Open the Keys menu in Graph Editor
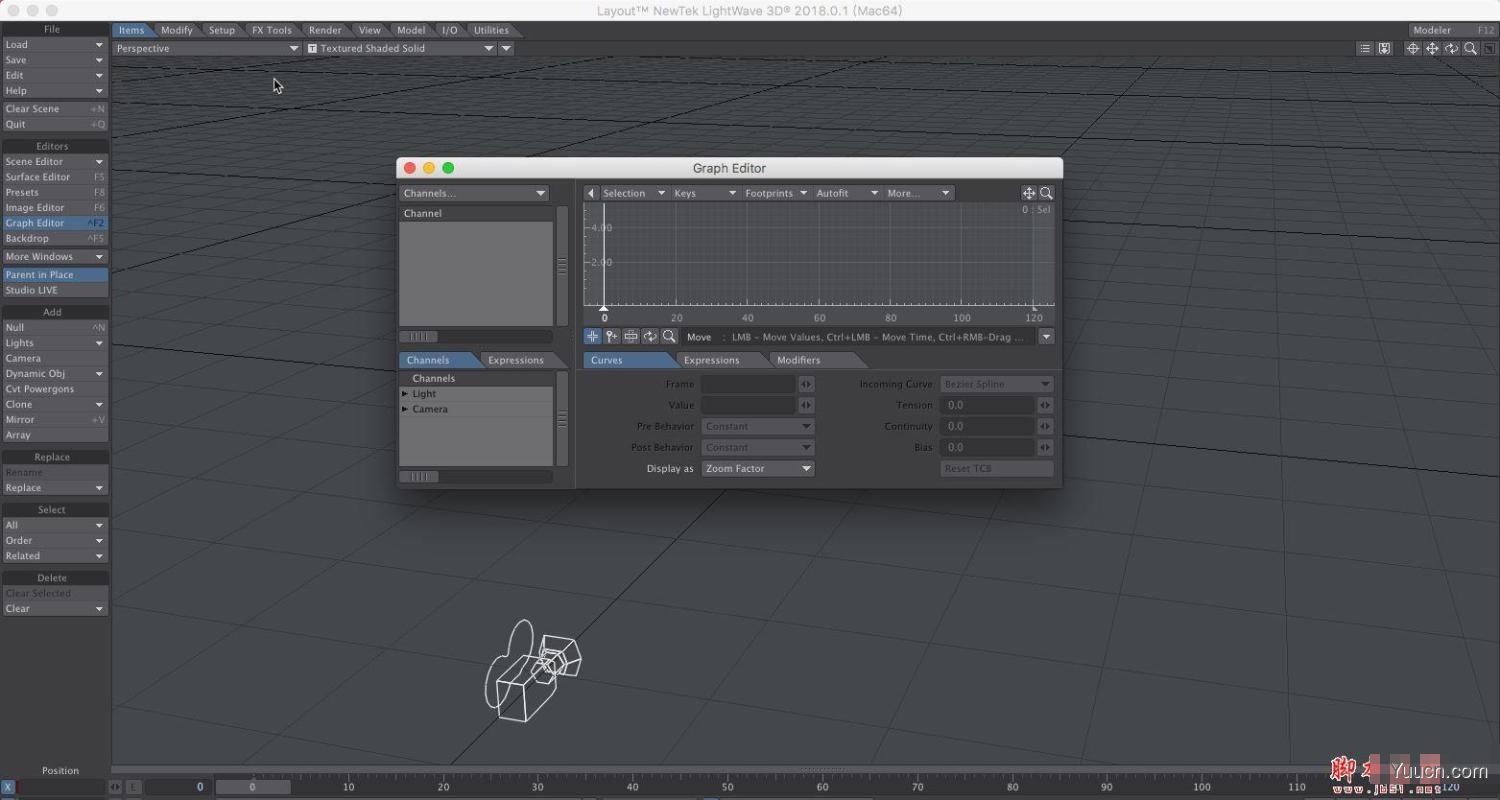 pyautogui.click(x=704, y=193)
